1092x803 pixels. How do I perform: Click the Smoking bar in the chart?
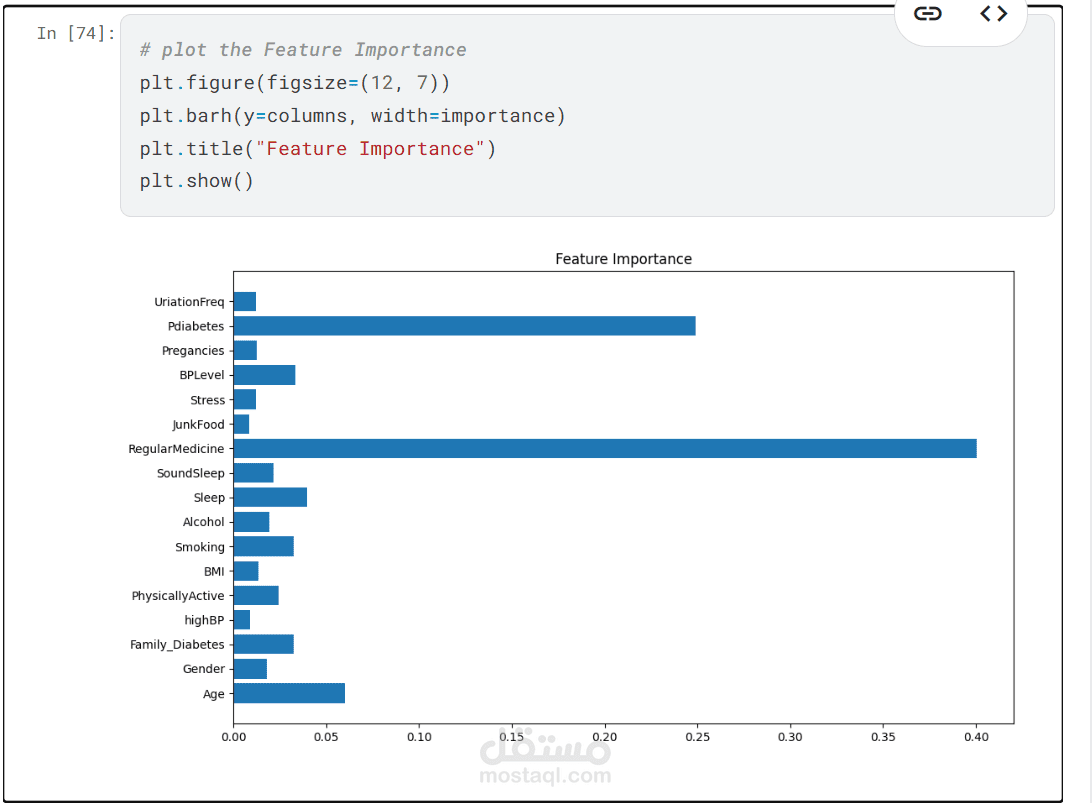263,547
